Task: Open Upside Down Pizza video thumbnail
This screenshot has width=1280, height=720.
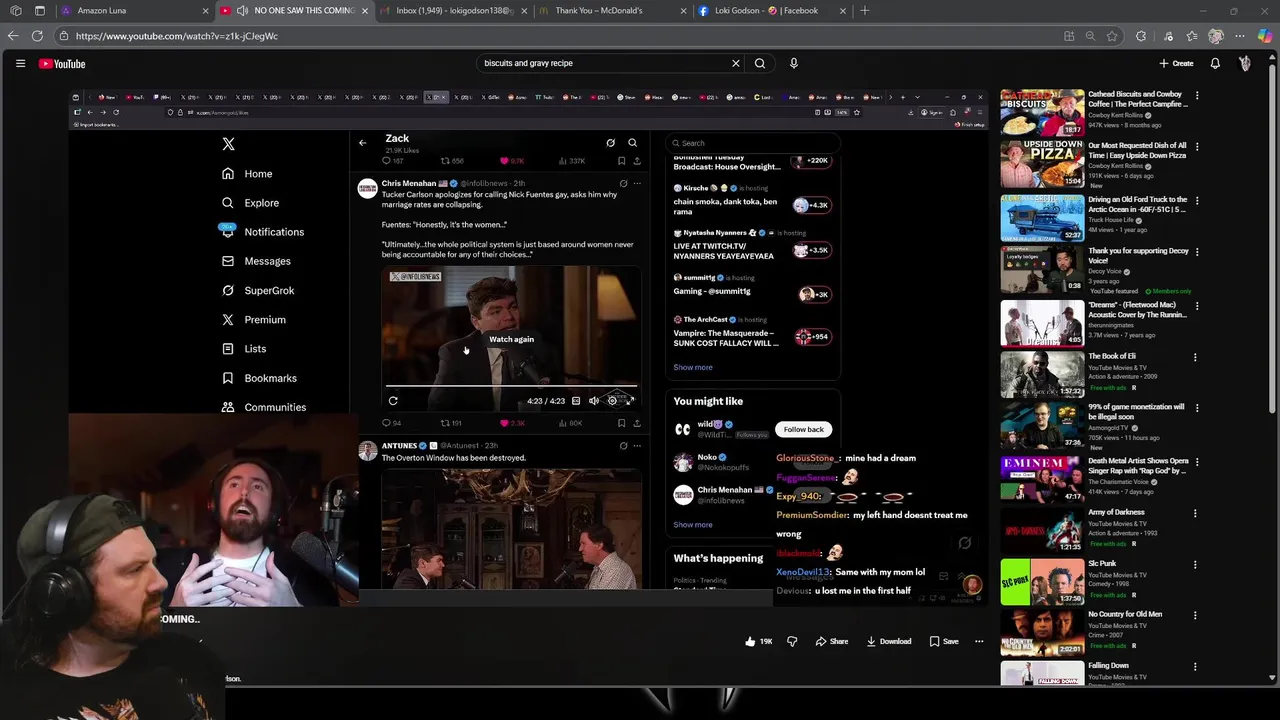Action: [x=1042, y=164]
